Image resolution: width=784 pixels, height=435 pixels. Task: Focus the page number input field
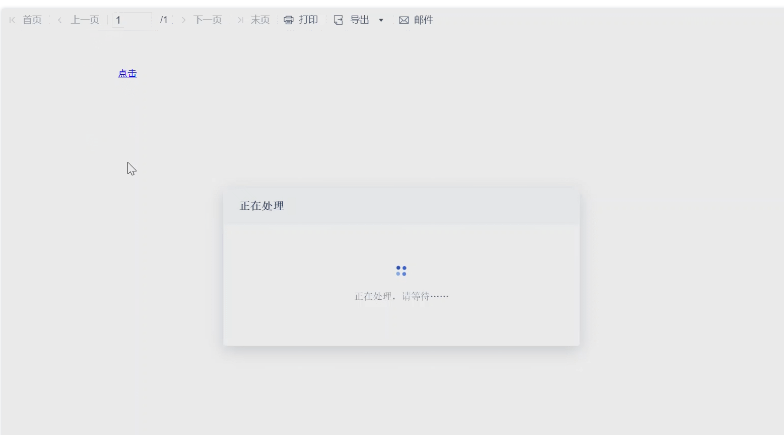[x=132, y=20]
